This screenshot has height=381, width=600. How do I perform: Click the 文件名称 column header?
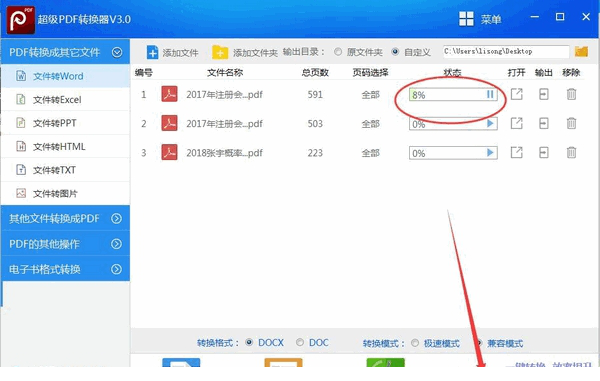225,72
